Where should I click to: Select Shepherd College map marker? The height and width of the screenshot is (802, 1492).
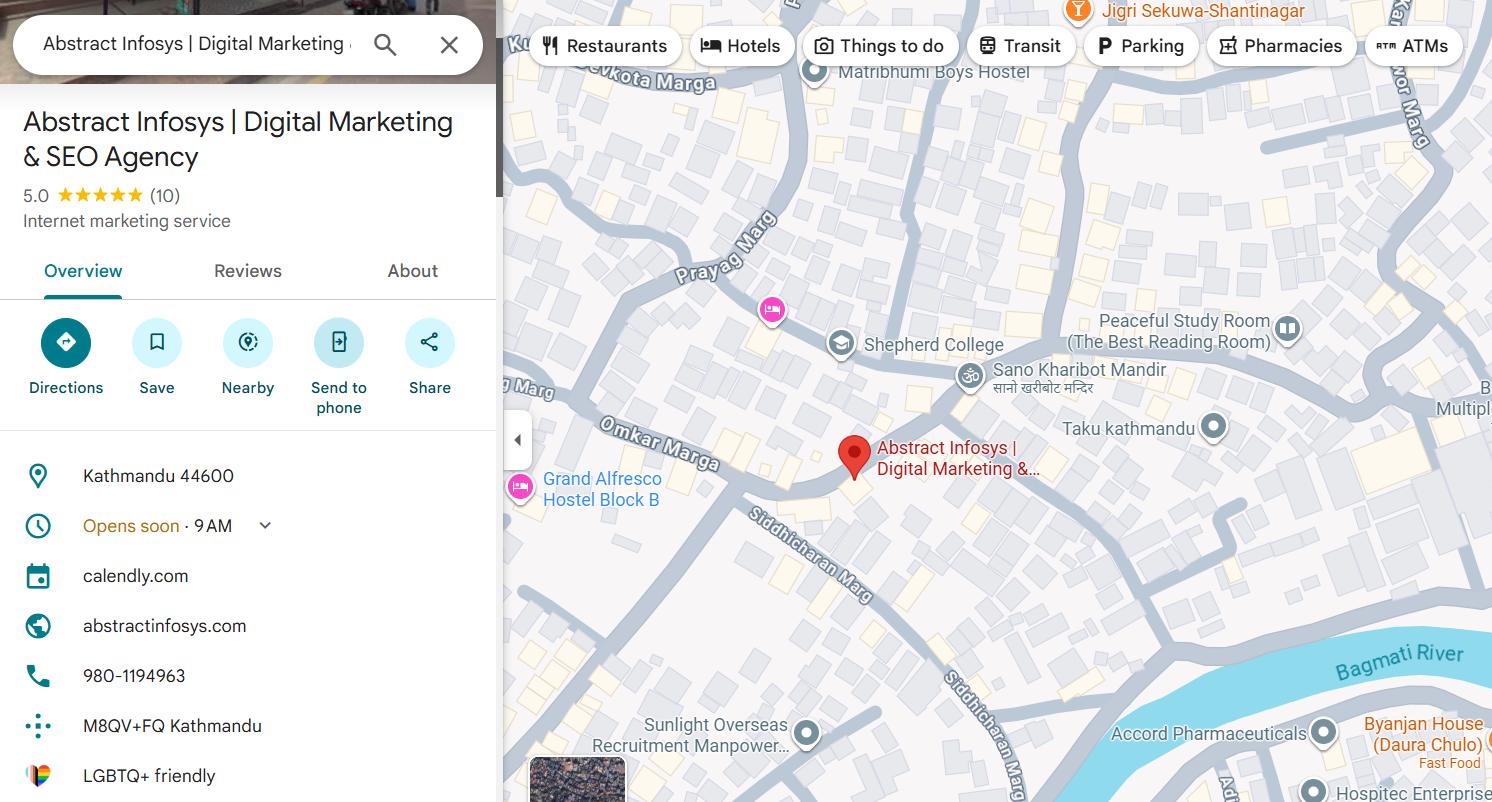[x=841, y=344]
